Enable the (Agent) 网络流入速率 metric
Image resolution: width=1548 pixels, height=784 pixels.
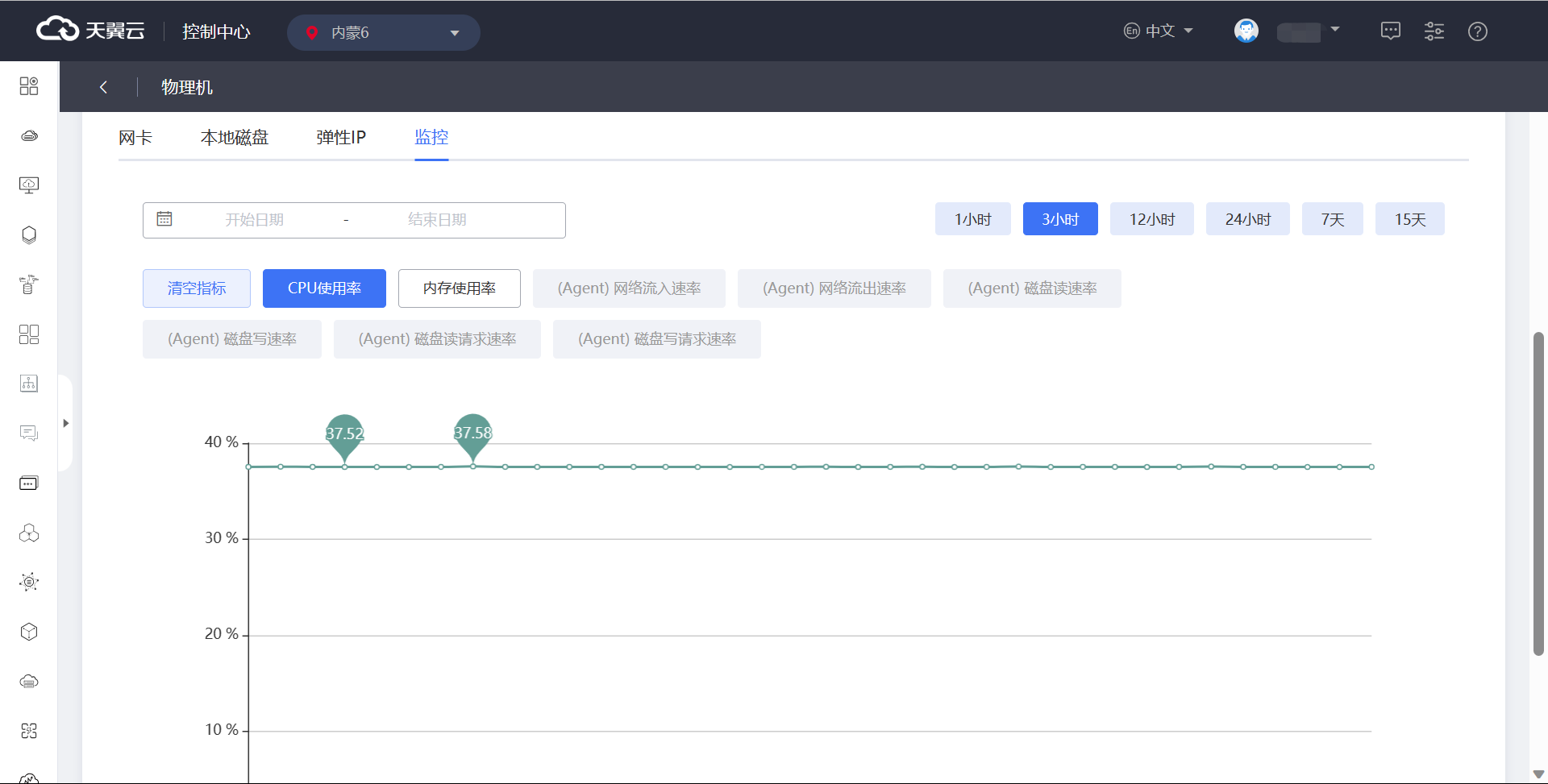[x=629, y=288]
